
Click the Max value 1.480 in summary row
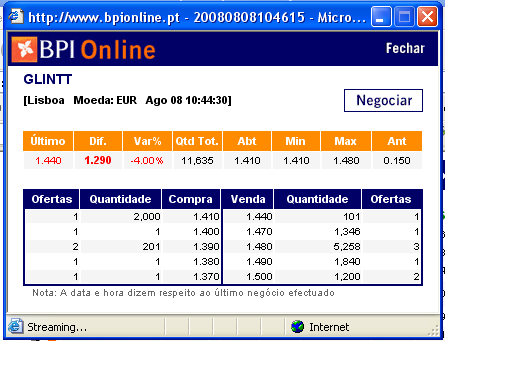click(x=346, y=161)
